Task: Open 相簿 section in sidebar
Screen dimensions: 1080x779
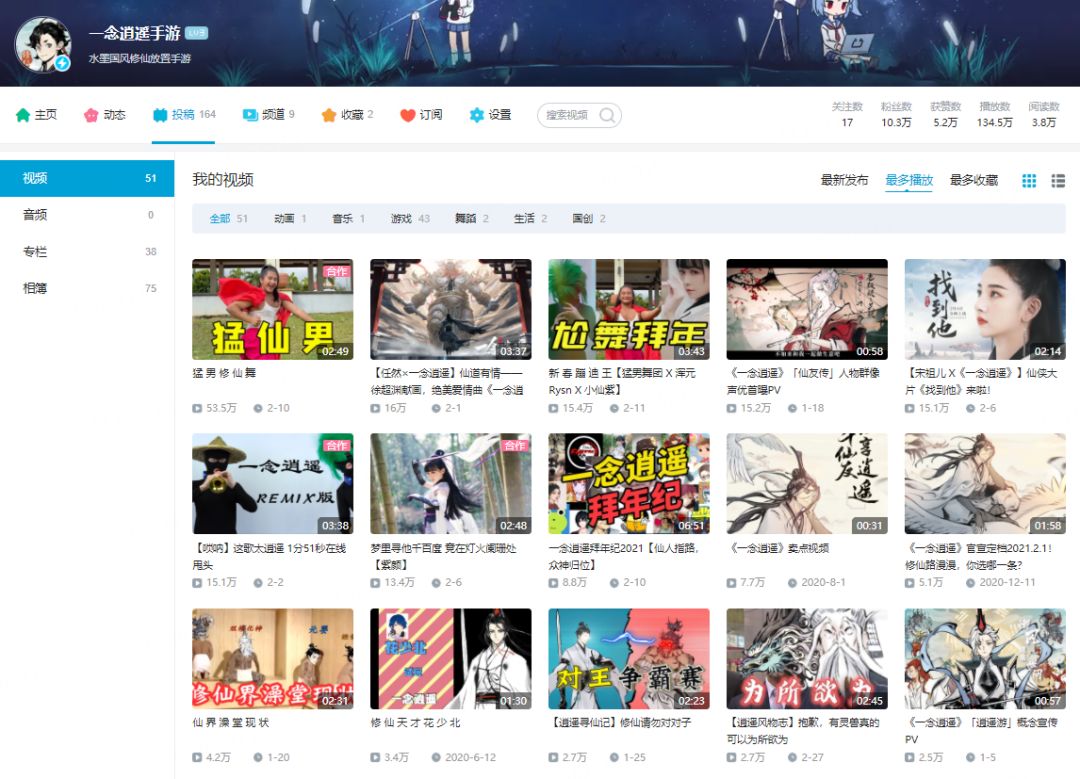Action: [x=35, y=288]
